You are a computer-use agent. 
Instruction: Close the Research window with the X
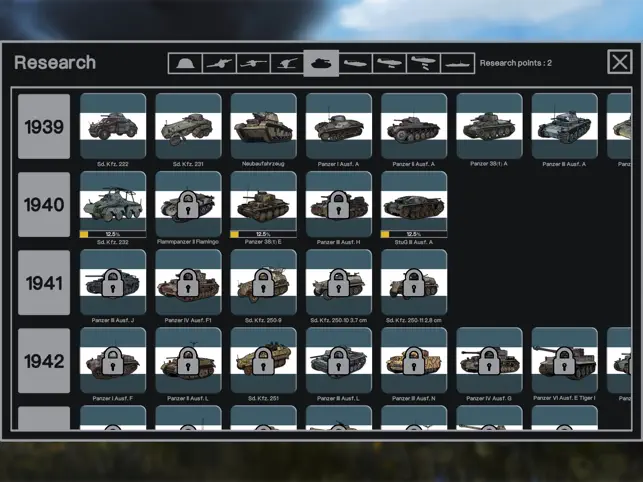(620, 62)
